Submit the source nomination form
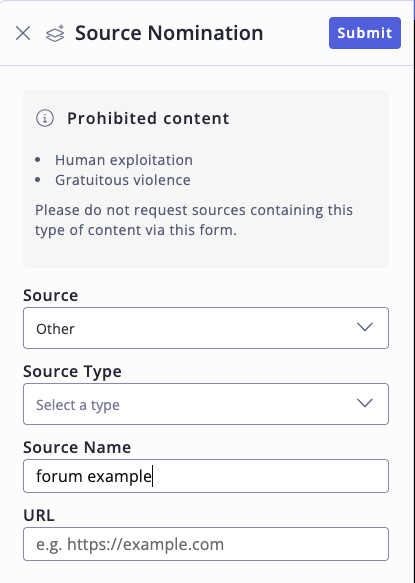Screen dimensions: 415x583 tap(365, 33)
